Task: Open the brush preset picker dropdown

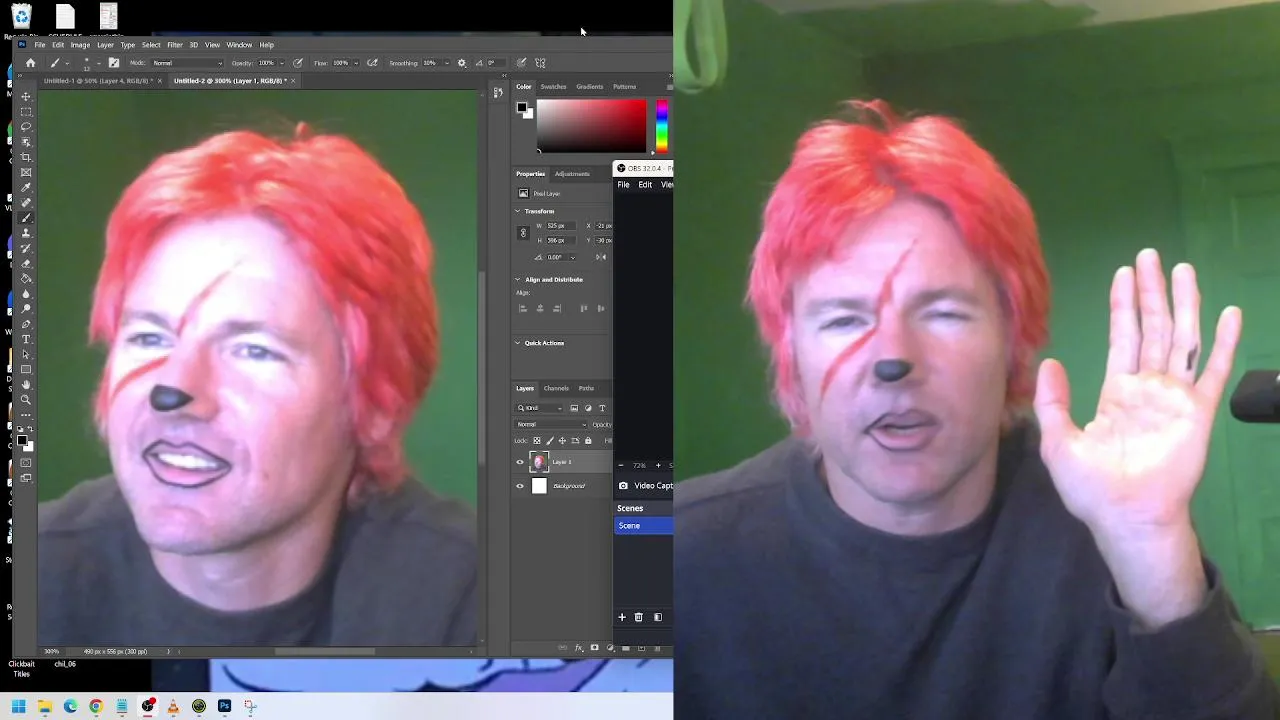Action: [x=99, y=63]
